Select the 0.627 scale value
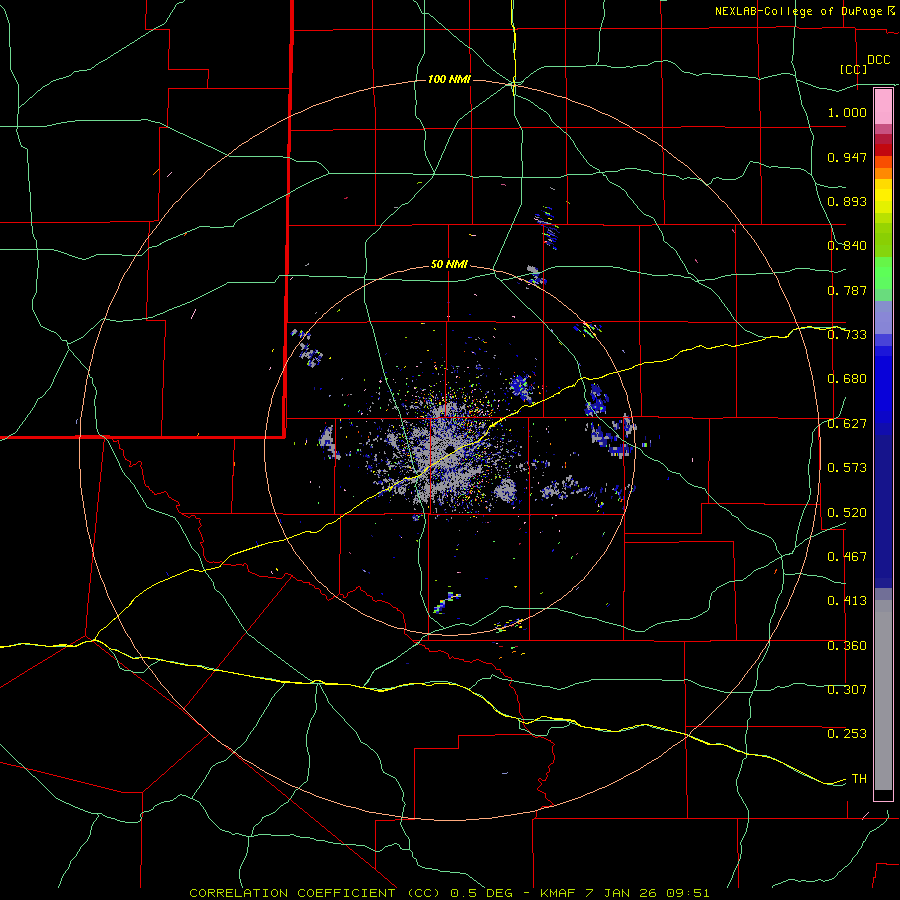900x900 pixels. point(847,424)
